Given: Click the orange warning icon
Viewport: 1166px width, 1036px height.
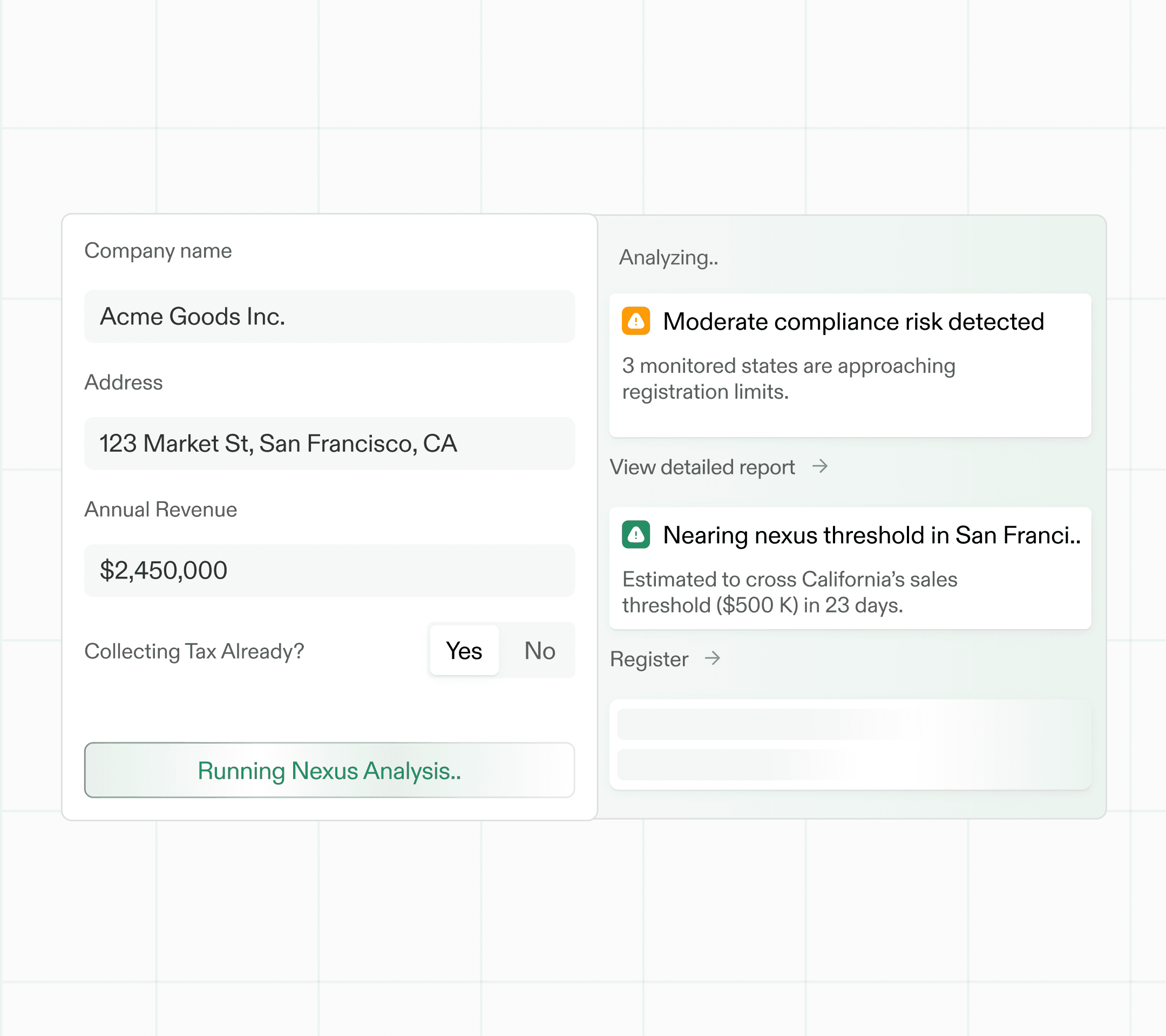Looking at the screenshot, I should pyautogui.click(x=635, y=321).
